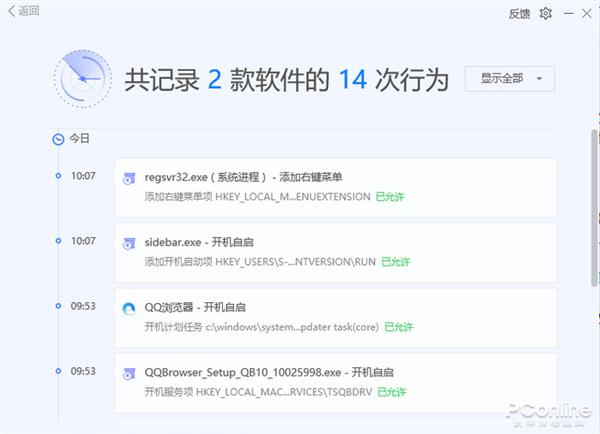Close the behavior log window
The height and width of the screenshot is (434, 600).
587,13
